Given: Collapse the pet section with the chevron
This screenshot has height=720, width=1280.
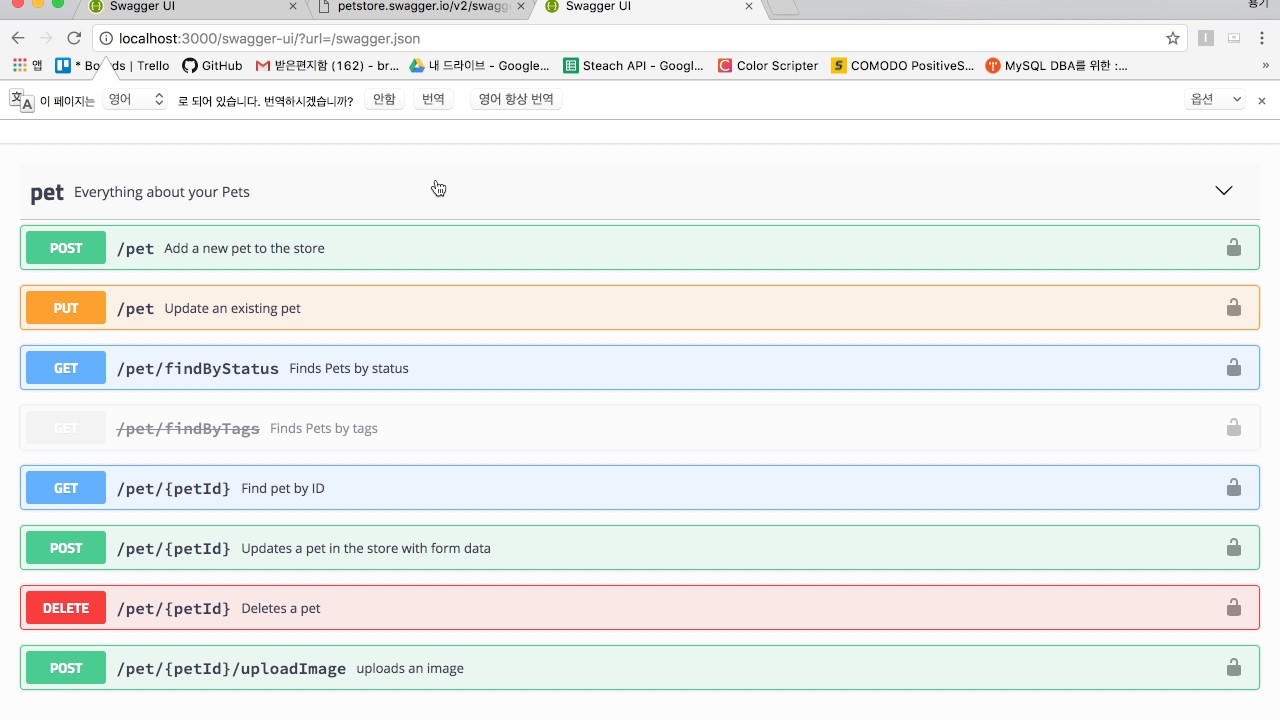Looking at the screenshot, I should (1224, 191).
